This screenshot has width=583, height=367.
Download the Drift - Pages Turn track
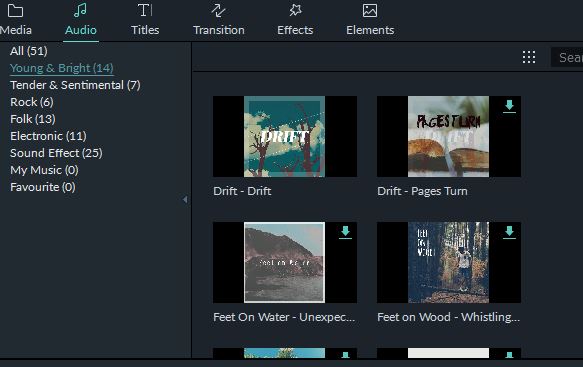click(x=509, y=106)
